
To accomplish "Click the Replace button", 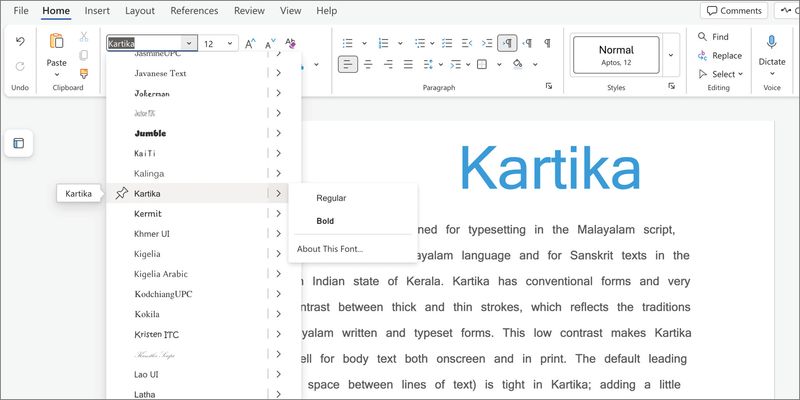I will 719,55.
